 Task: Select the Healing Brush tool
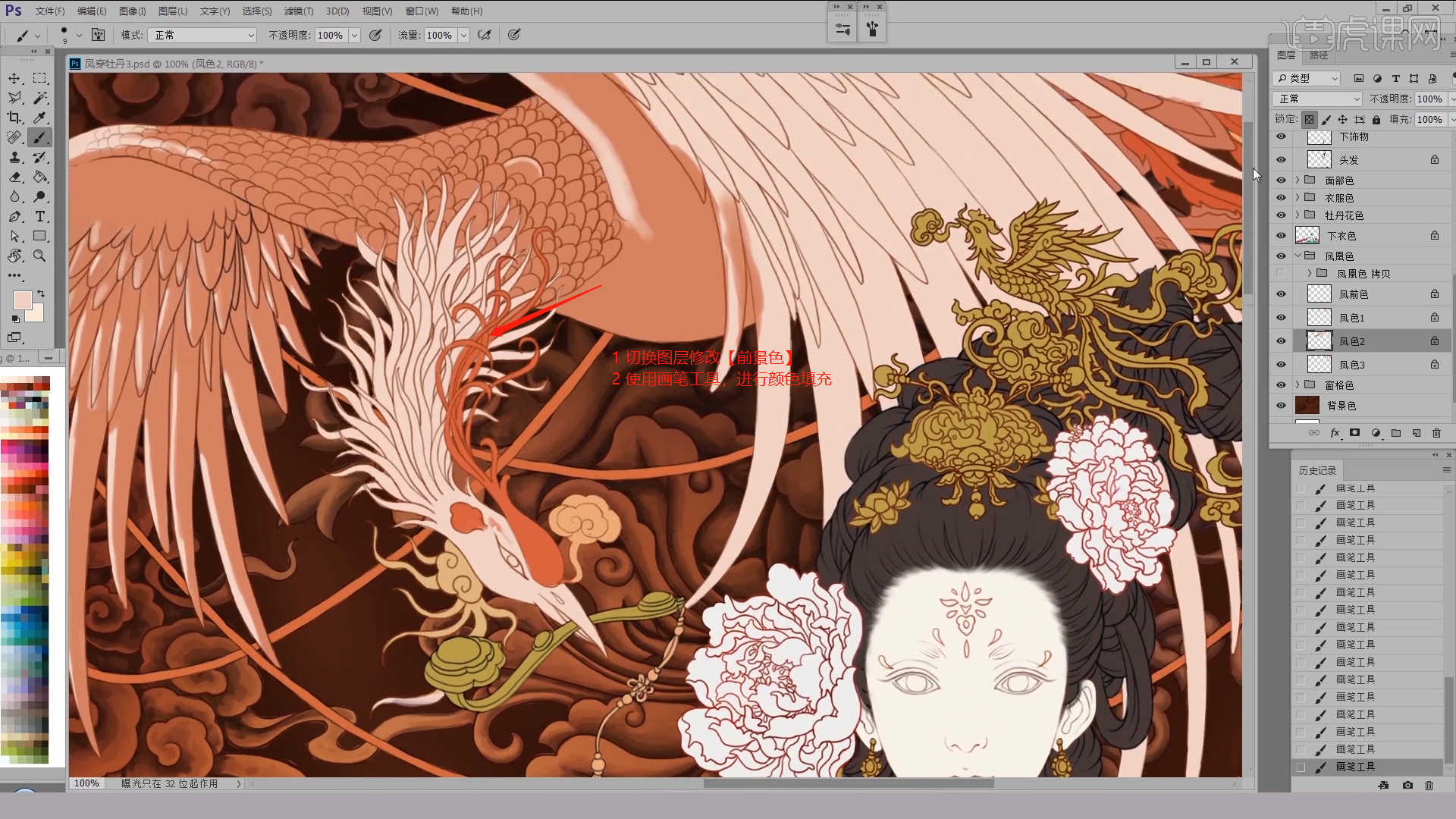[x=14, y=137]
